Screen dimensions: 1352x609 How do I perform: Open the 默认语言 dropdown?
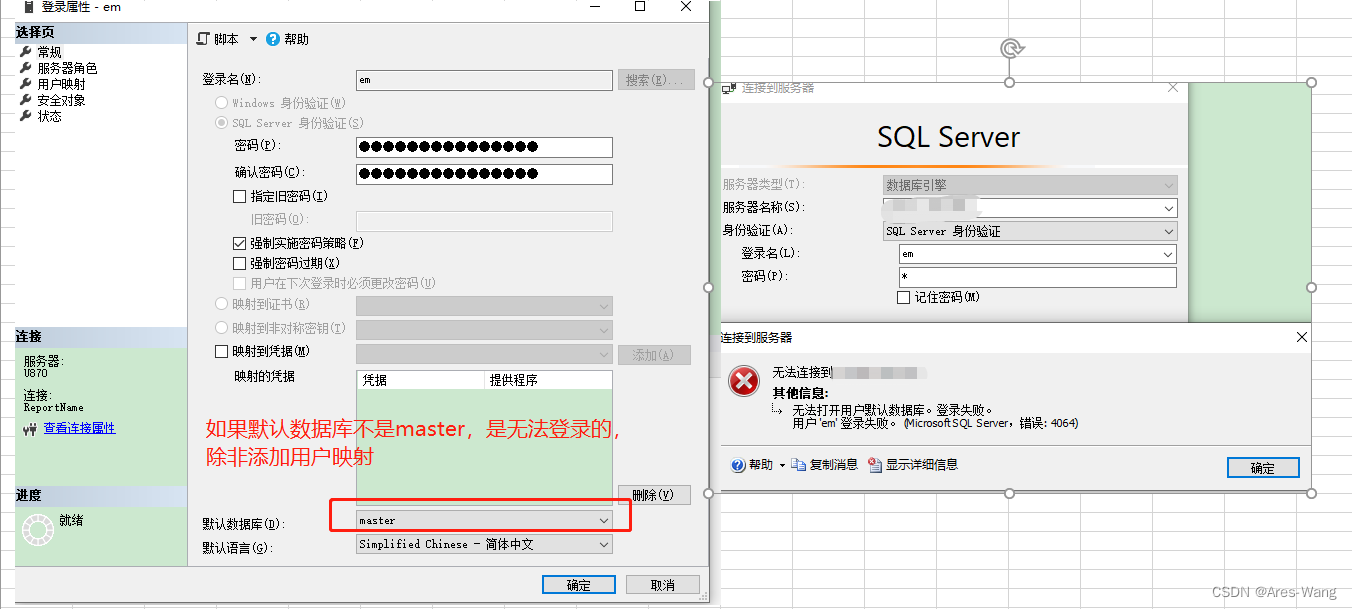coord(484,544)
